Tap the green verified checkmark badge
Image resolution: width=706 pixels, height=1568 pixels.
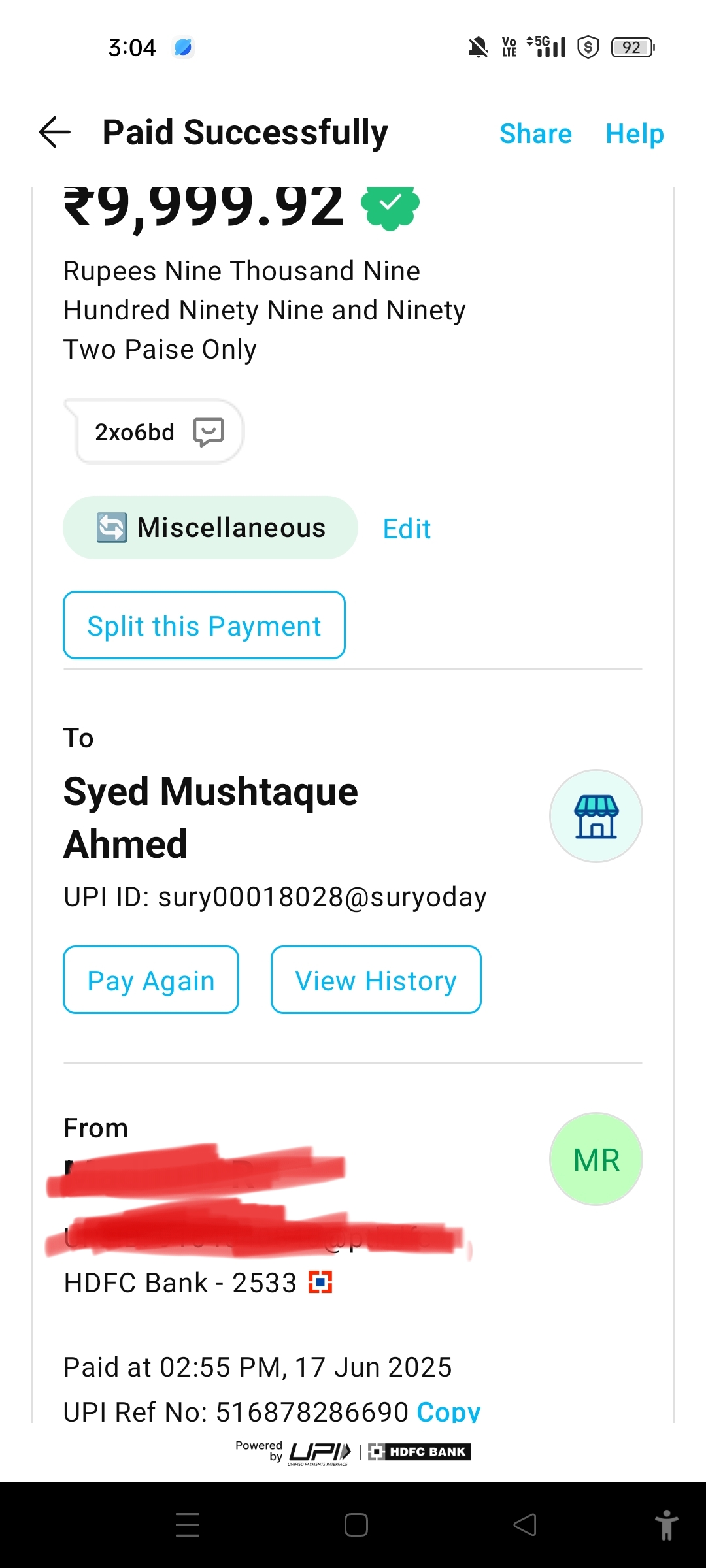[390, 205]
